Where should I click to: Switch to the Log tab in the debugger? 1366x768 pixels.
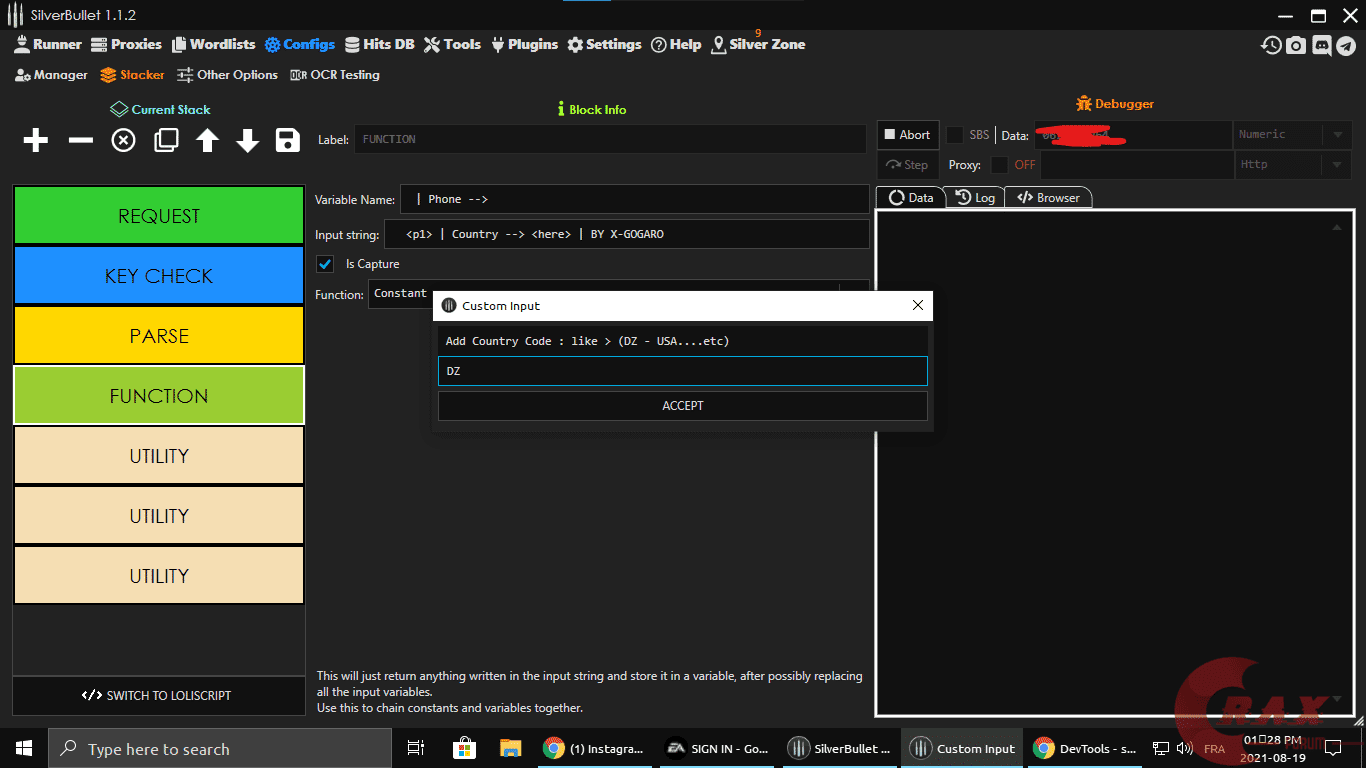pos(975,198)
